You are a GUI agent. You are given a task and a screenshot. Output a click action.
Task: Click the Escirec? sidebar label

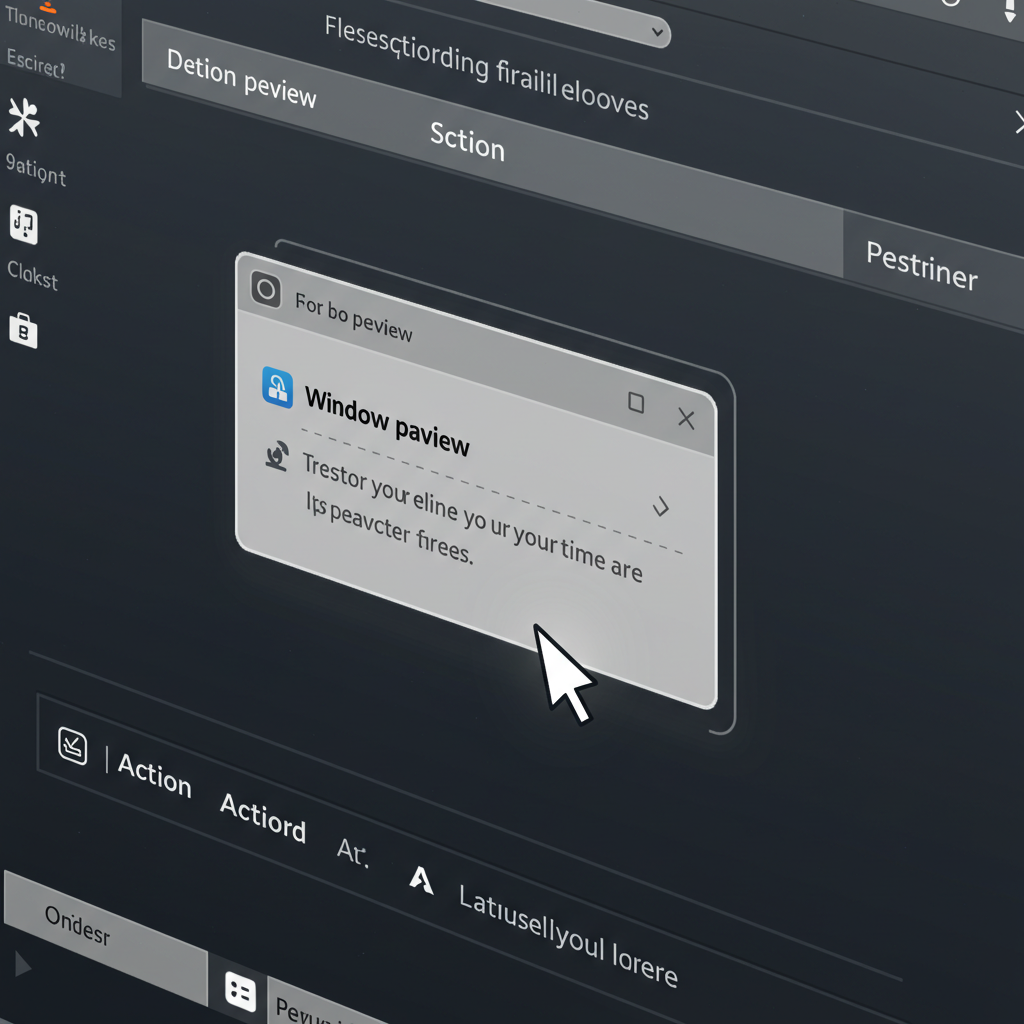36,64
